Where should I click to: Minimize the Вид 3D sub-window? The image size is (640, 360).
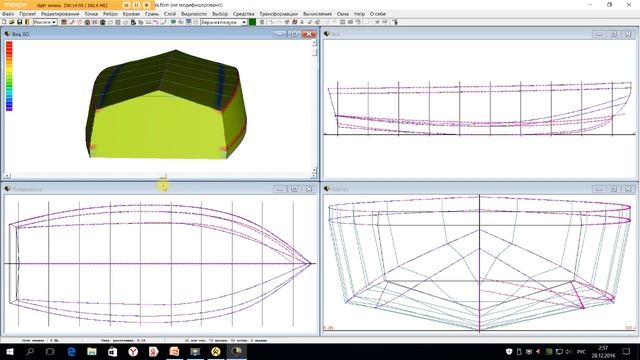click(280, 34)
